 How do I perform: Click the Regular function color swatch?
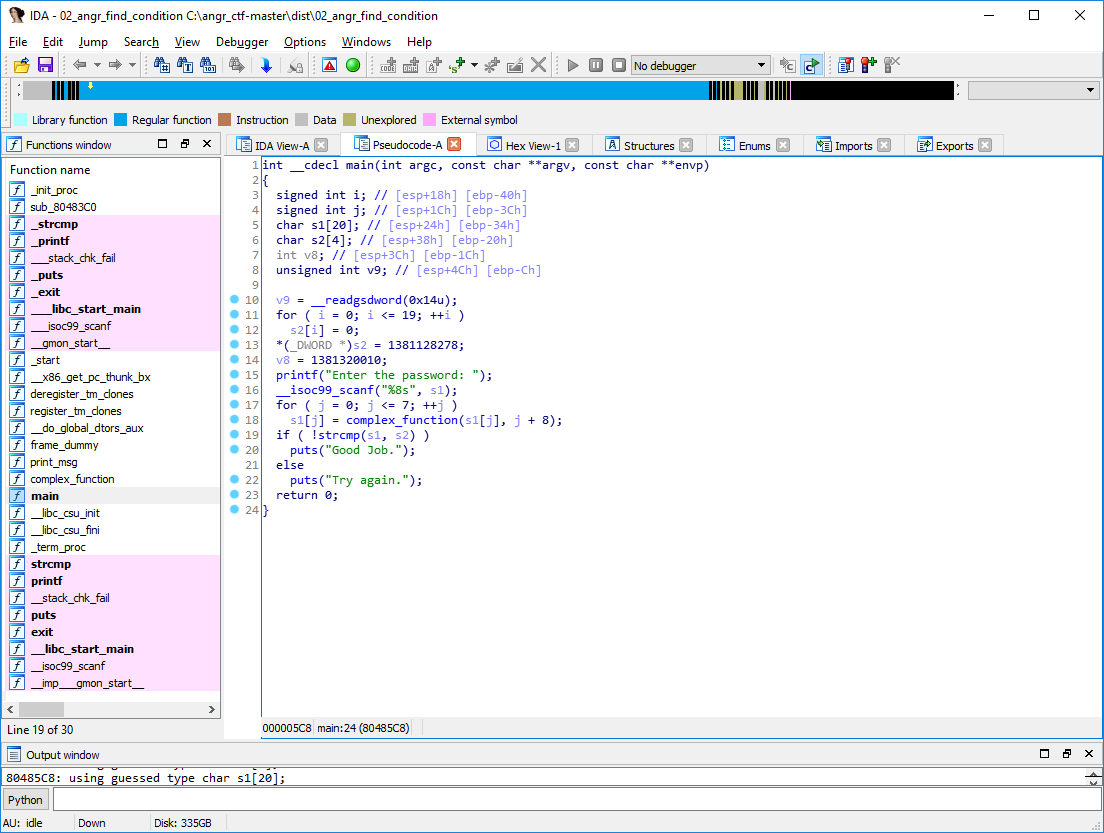click(121, 120)
